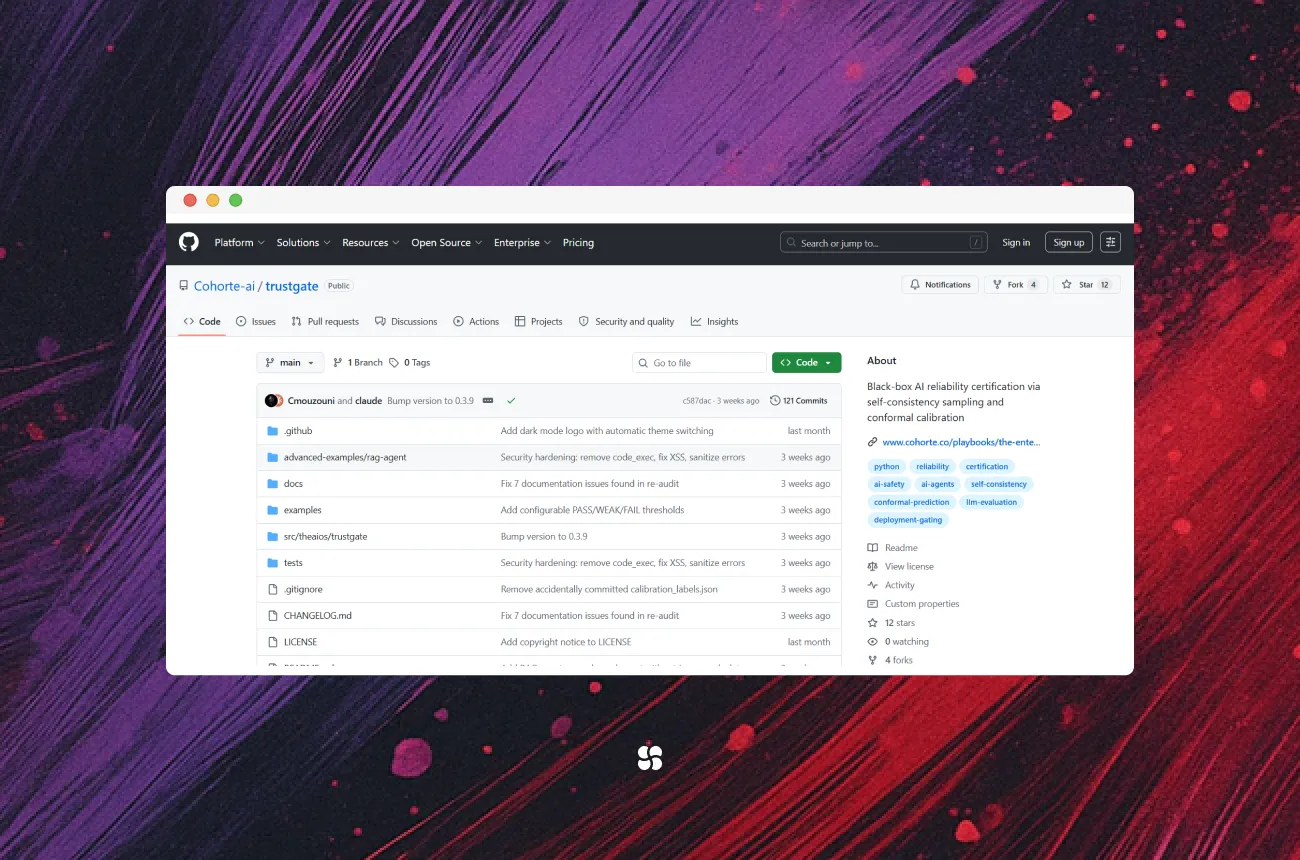Image resolution: width=1300 pixels, height=860 pixels.
Task: Click the Activity pulse icon
Action: [x=873, y=585]
